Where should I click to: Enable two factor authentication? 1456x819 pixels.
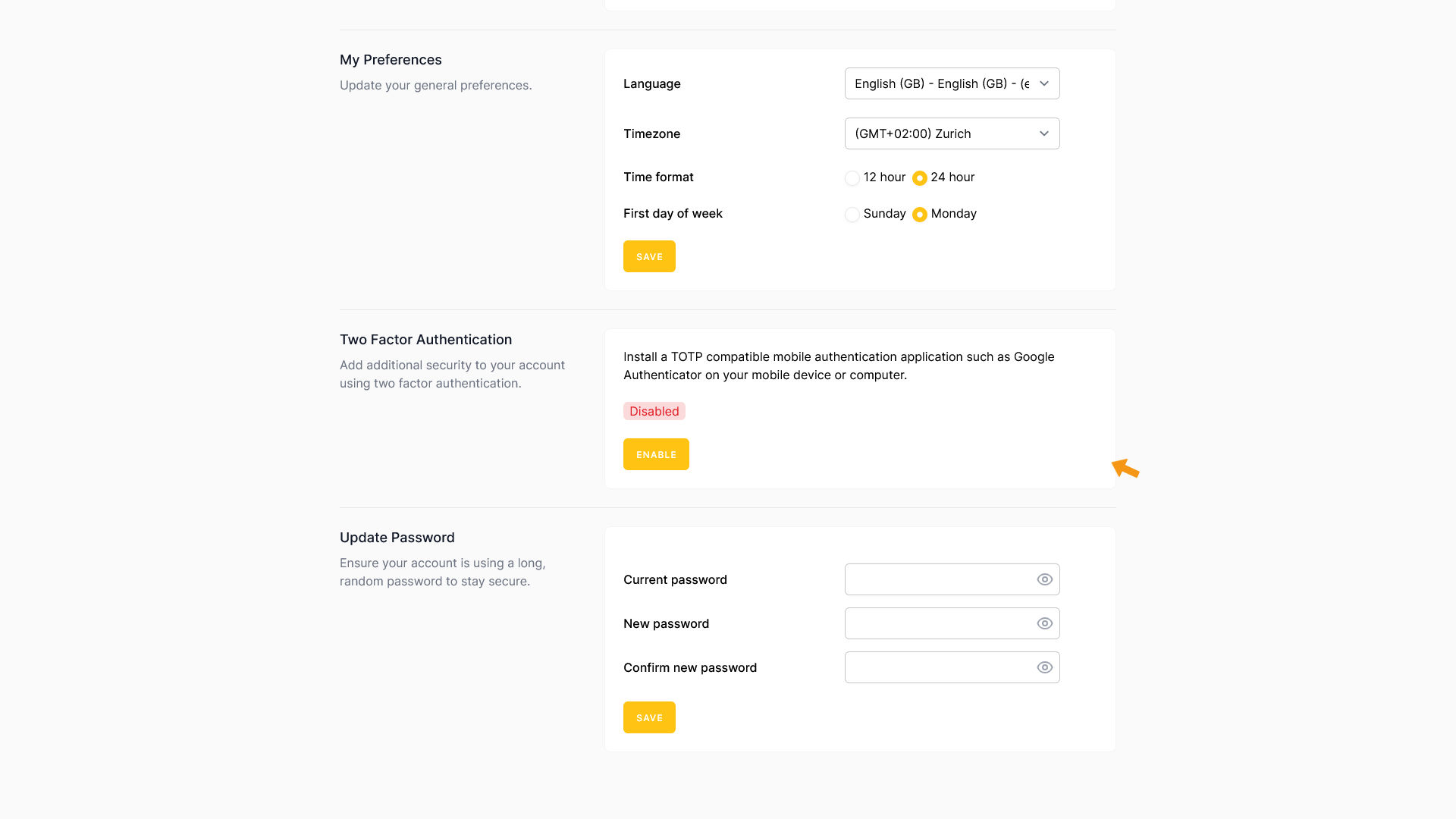pyautogui.click(x=656, y=454)
